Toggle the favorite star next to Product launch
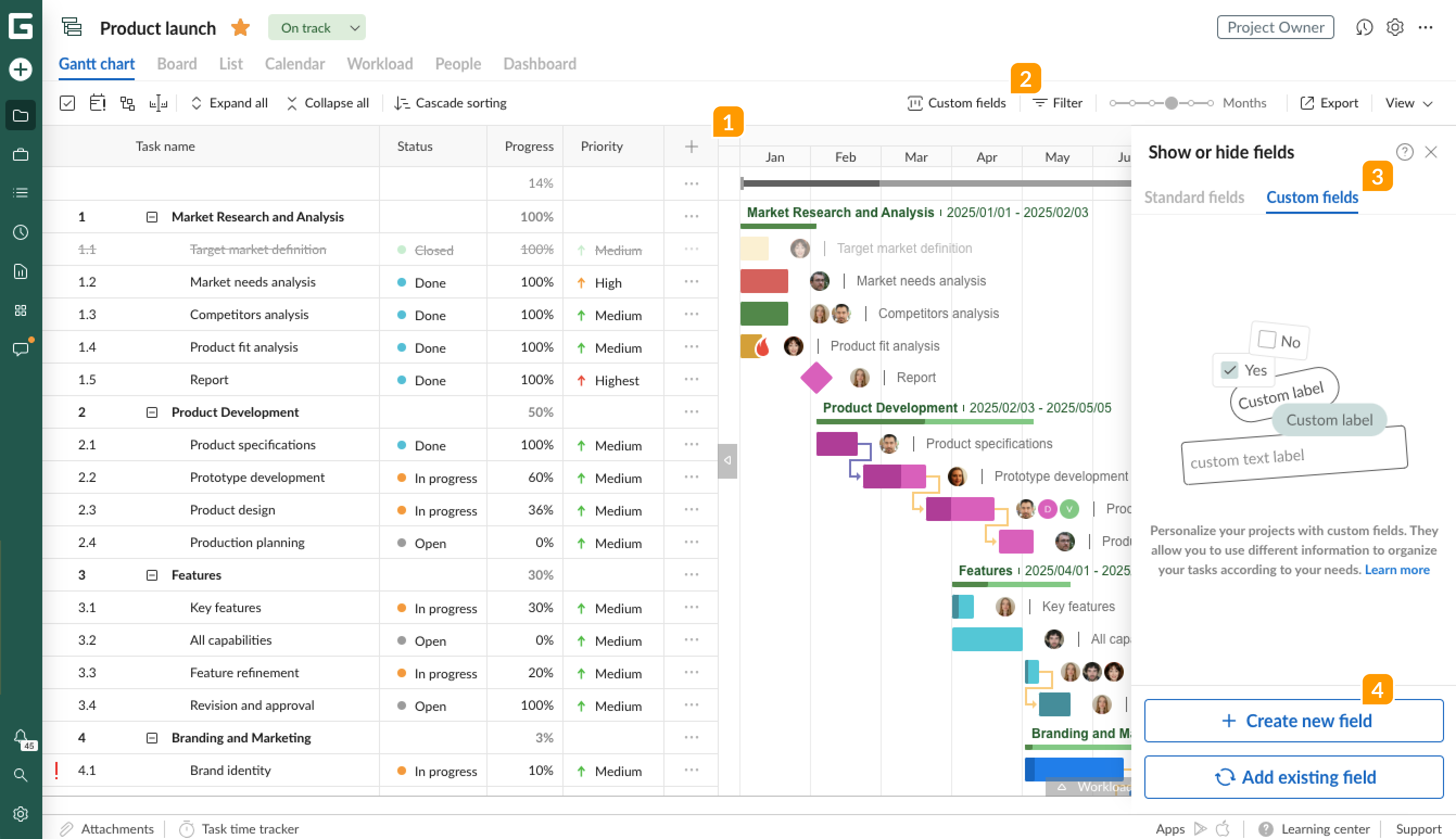1456x839 pixels. 240,27
